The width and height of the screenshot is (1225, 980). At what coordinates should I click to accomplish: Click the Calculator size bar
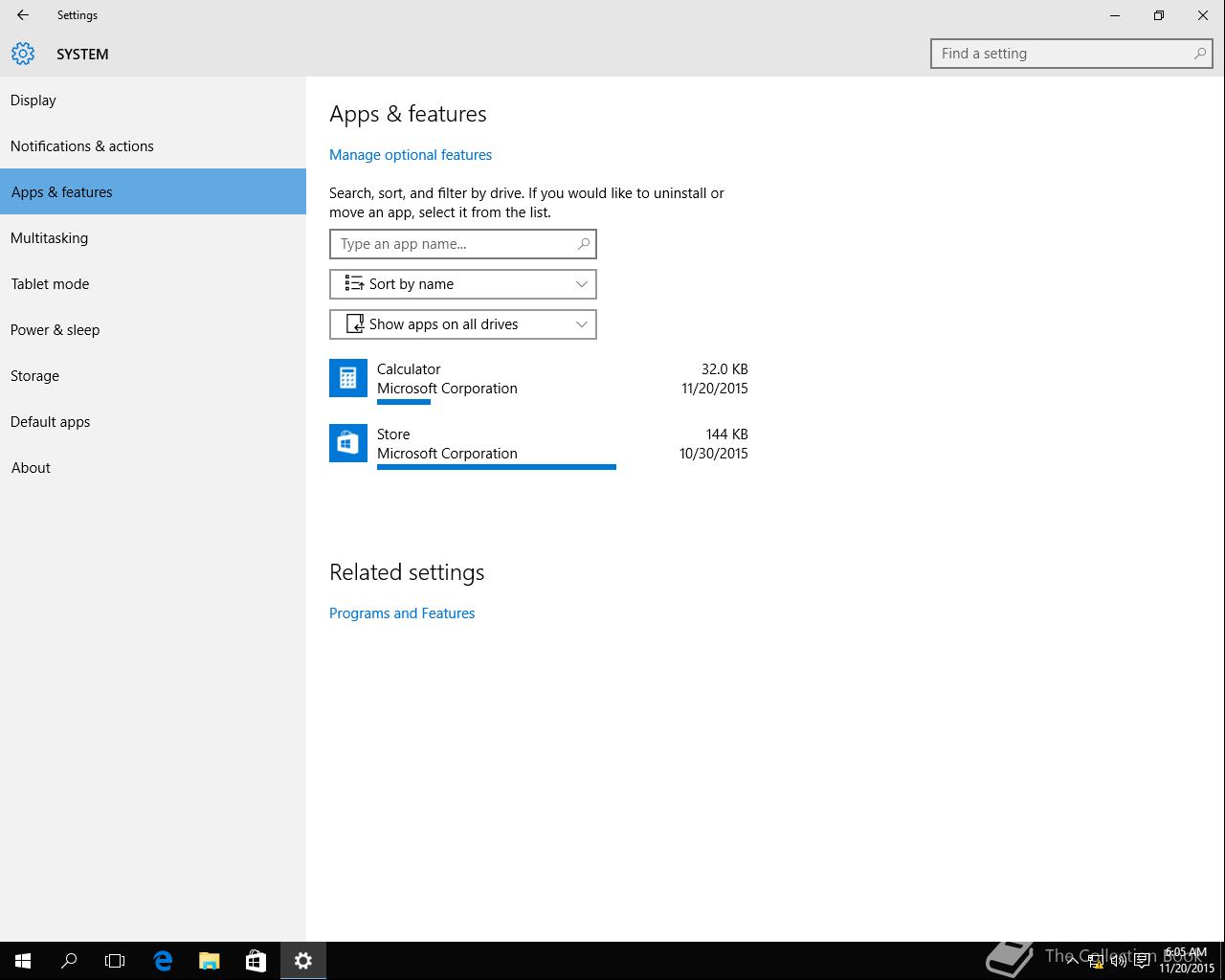point(404,402)
